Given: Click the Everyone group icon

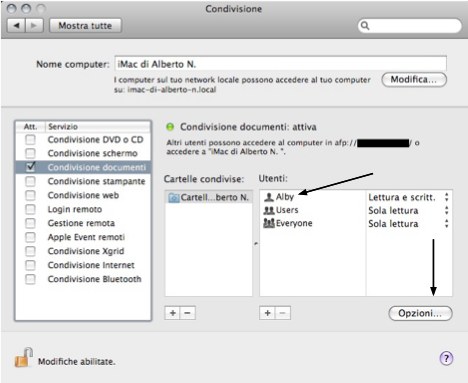Looking at the screenshot, I should click(269, 223).
